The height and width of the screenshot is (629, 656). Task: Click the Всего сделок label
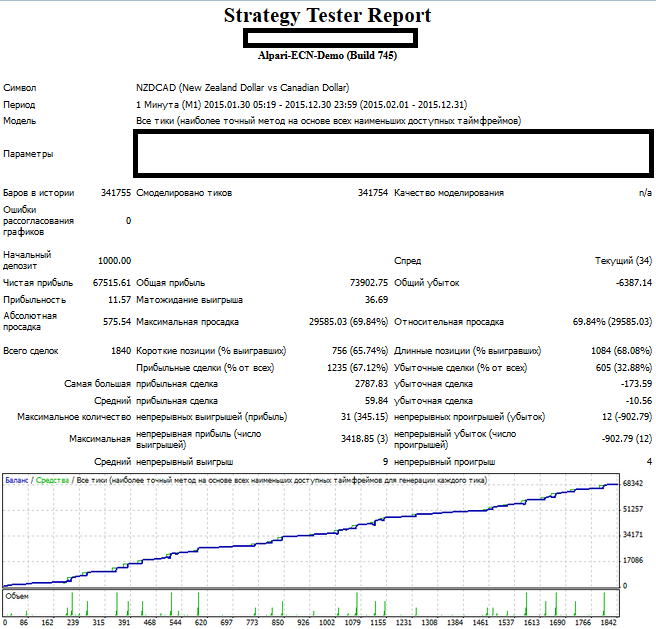point(31,351)
